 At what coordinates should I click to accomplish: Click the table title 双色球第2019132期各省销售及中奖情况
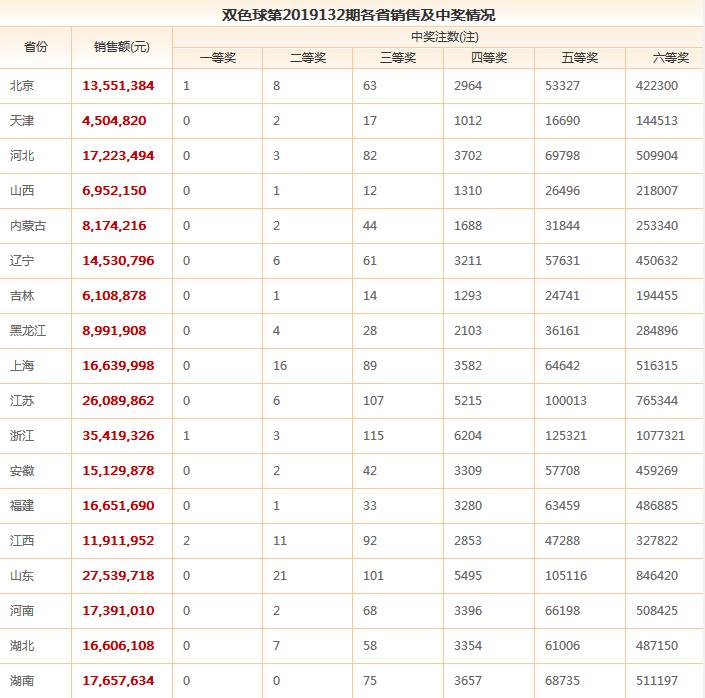click(x=358, y=15)
